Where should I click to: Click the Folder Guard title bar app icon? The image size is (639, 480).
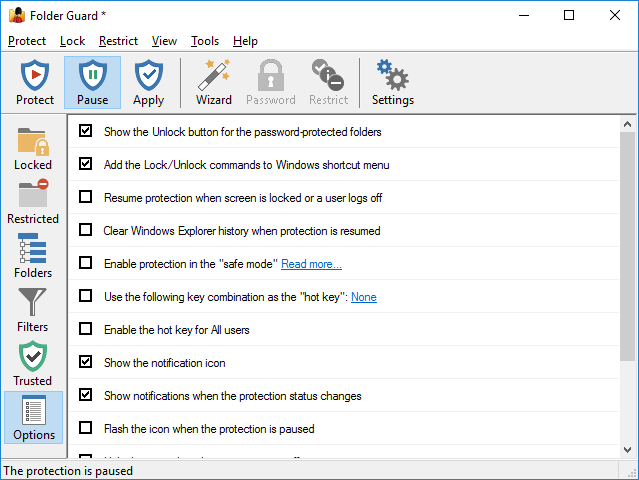coord(17,15)
